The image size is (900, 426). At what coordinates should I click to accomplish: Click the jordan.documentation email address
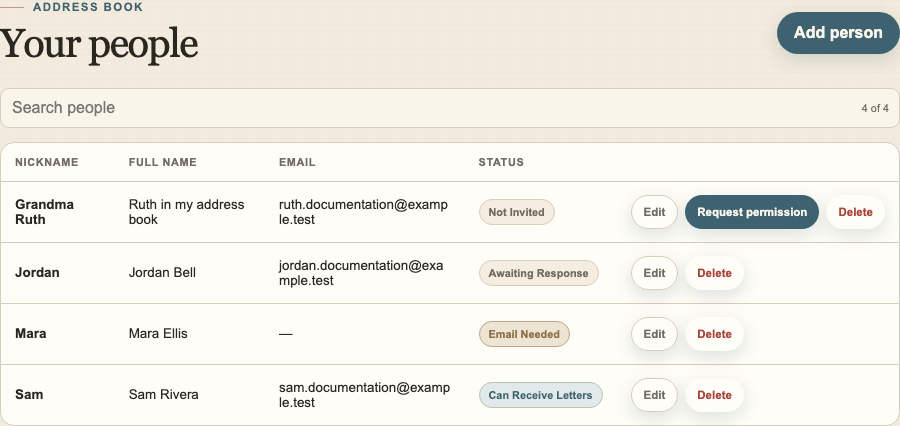361,273
